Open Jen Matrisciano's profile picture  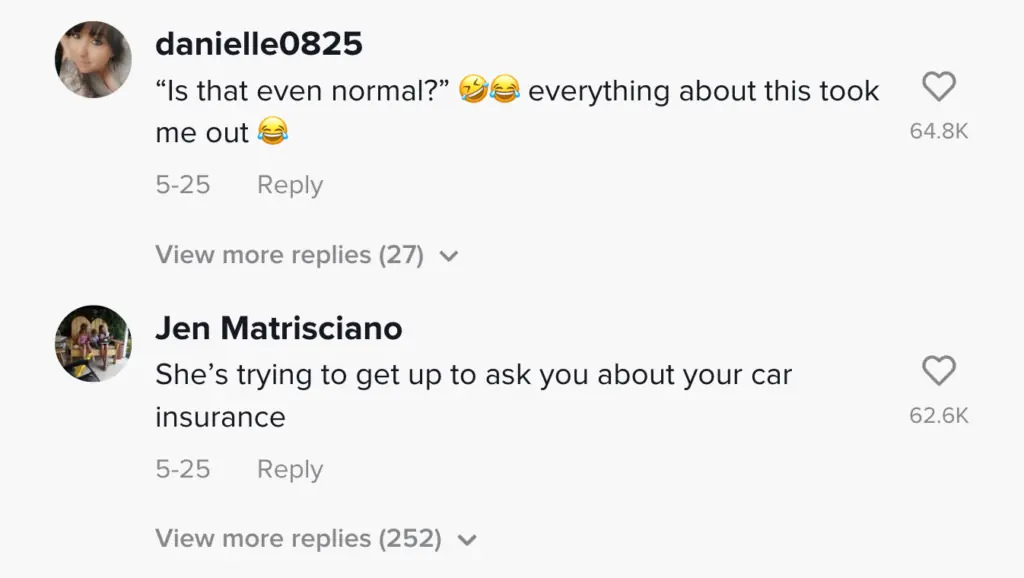click(x=93, y=343)
